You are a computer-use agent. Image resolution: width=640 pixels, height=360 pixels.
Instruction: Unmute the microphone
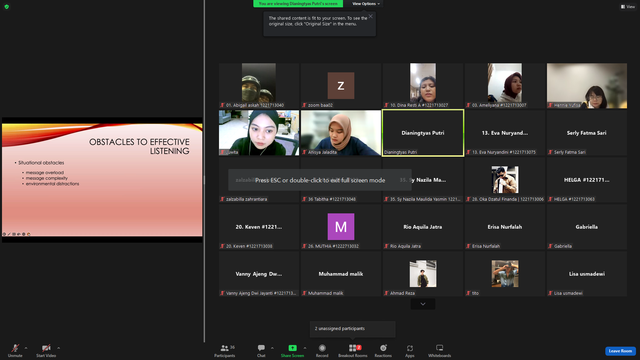(x=15, y=350)
